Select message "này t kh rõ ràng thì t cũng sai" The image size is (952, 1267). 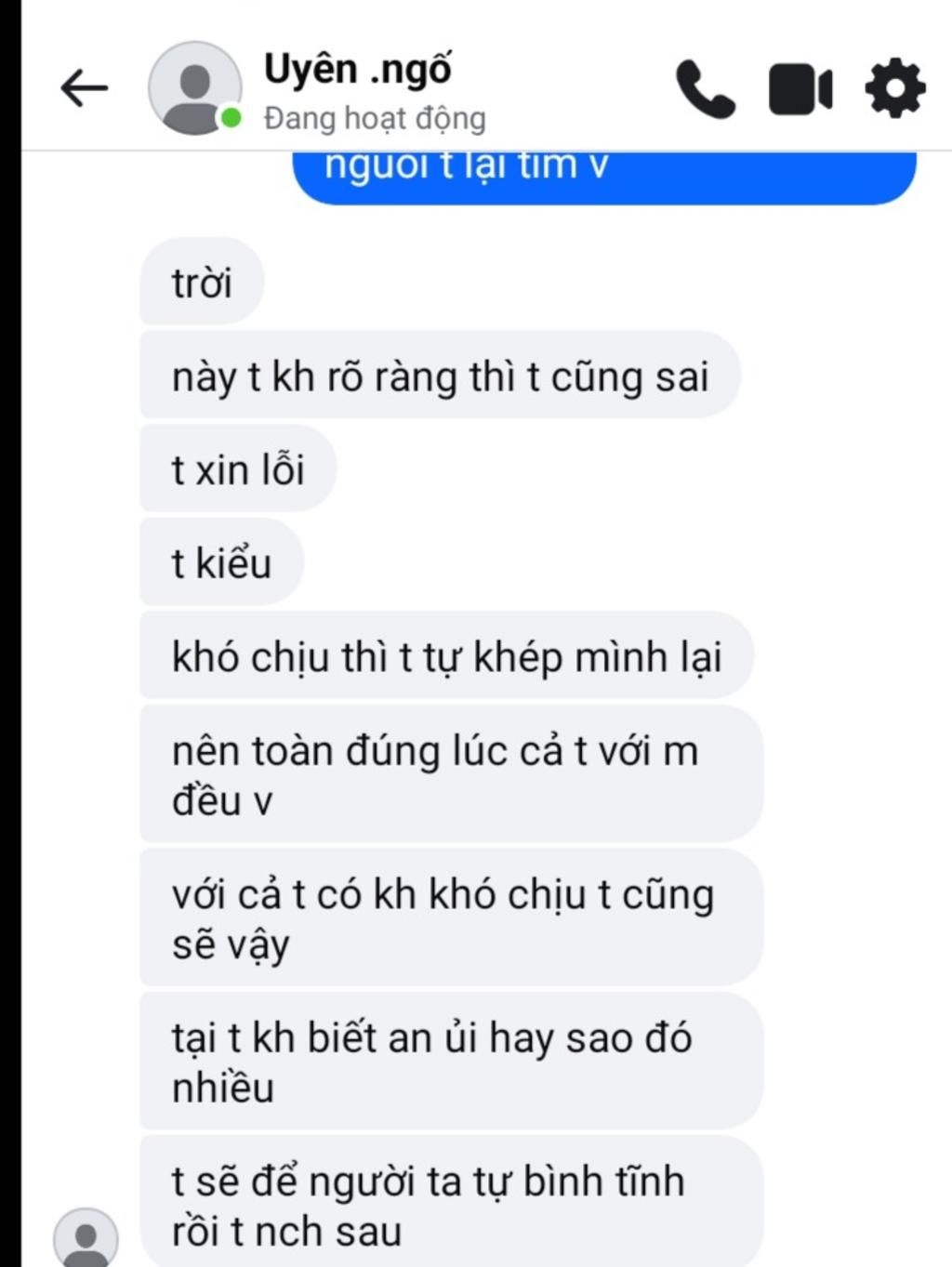pos(440,376)
